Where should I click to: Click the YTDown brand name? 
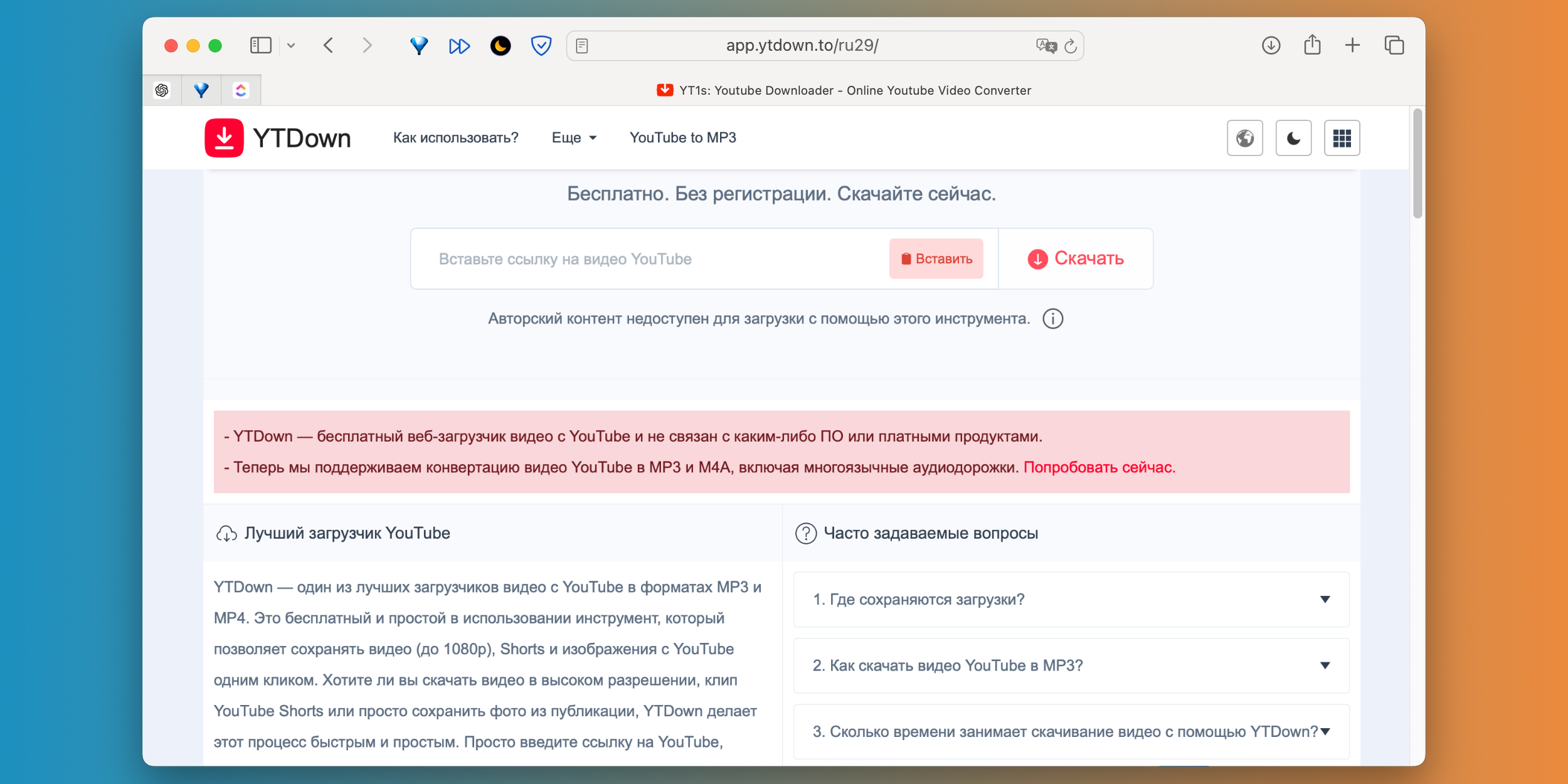[x=302, y=138]
